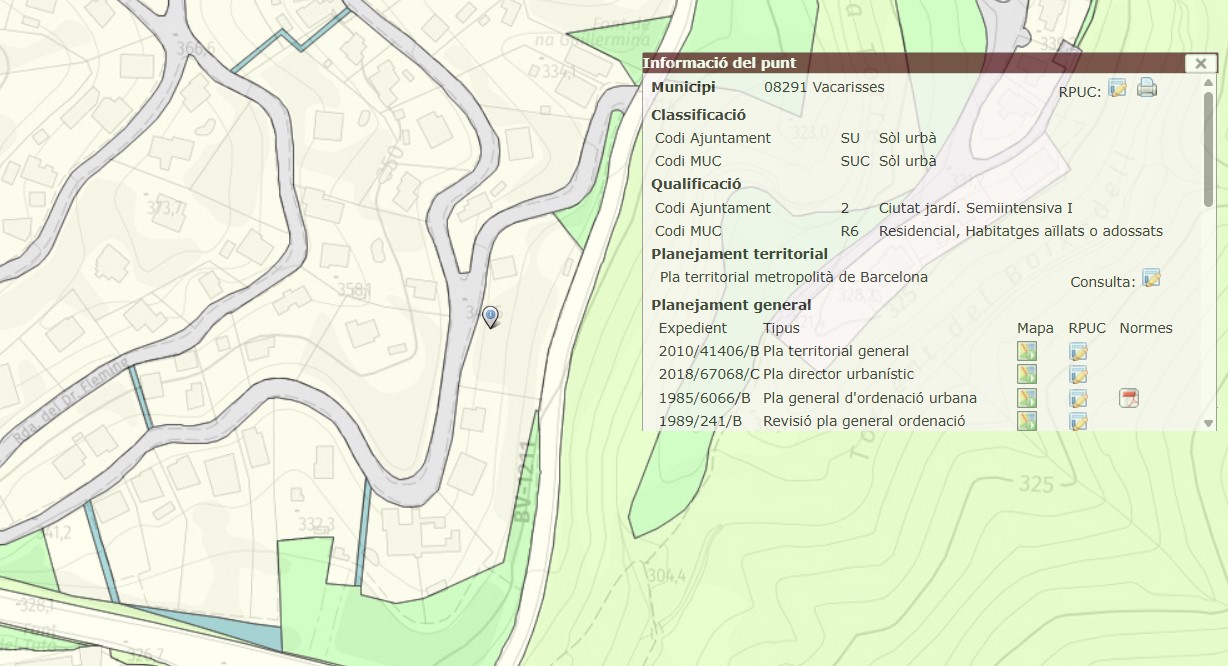Show map for Pla director urbanístic
This screenshot has height=666, width=1228.
pos(1027,374)
